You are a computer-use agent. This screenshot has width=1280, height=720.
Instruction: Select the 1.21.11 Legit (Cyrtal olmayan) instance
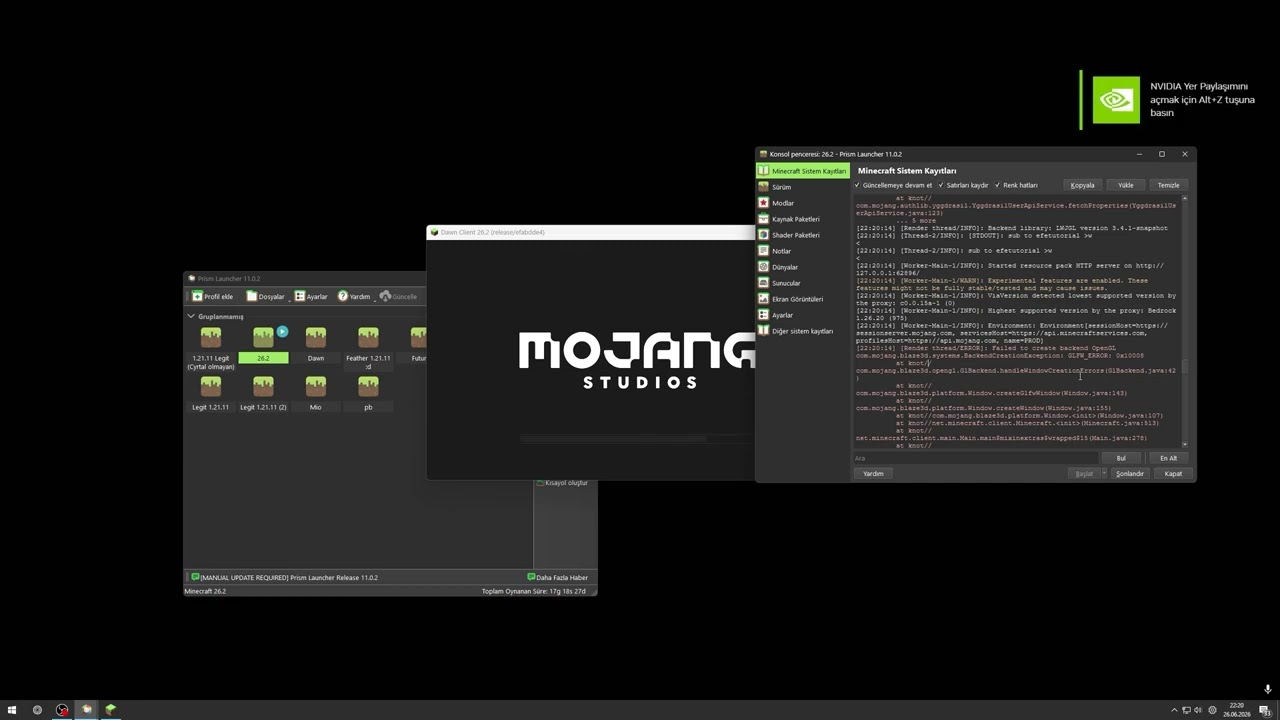click(x=210, y=348)
